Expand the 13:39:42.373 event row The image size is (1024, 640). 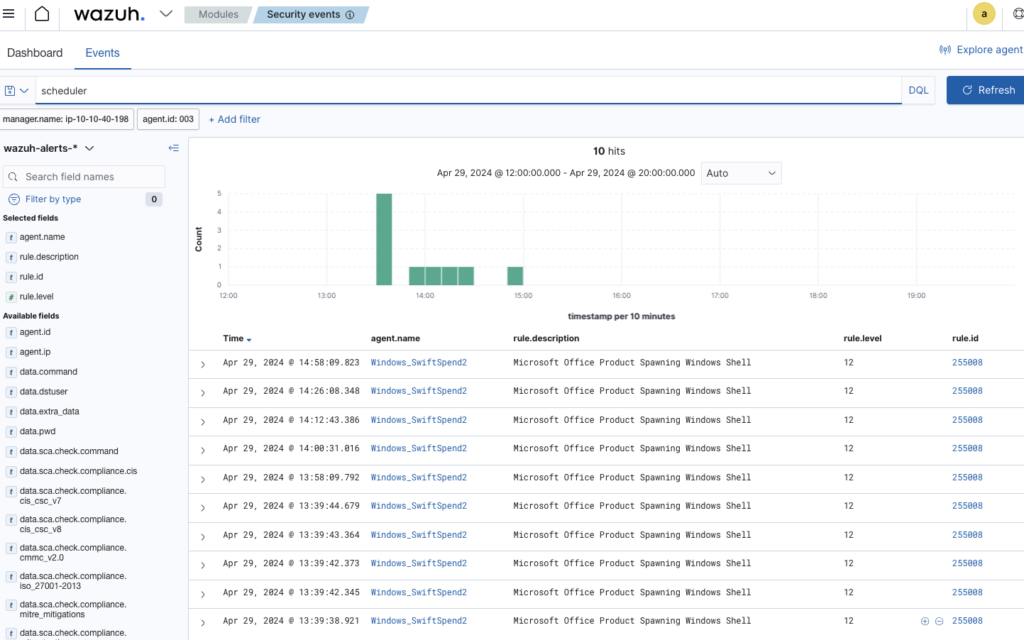click(x=203, y=566)
